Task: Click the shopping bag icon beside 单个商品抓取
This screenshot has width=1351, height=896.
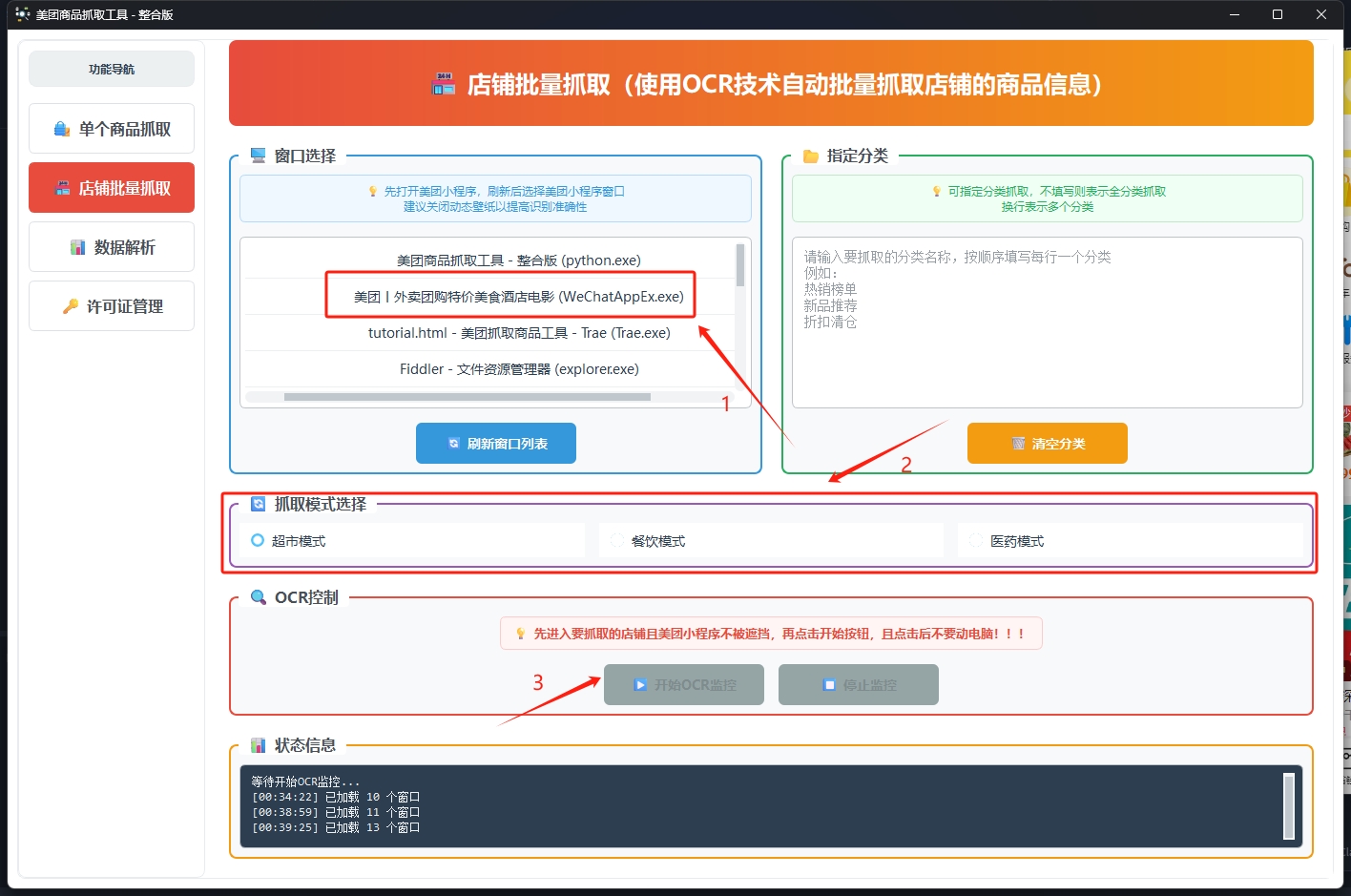Action: pos(62,129)
